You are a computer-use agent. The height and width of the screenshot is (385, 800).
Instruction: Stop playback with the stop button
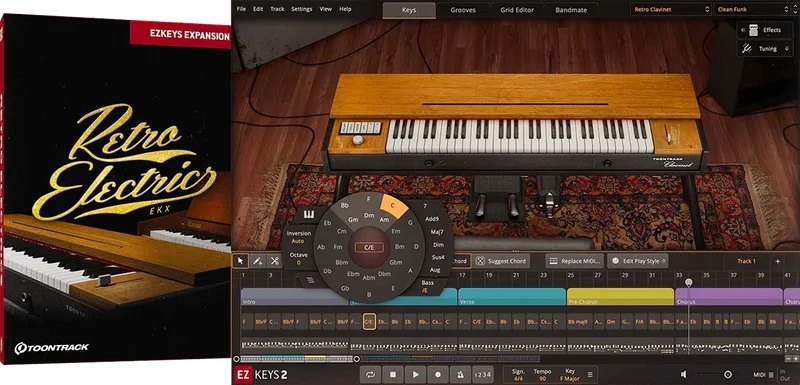(393, 374)
